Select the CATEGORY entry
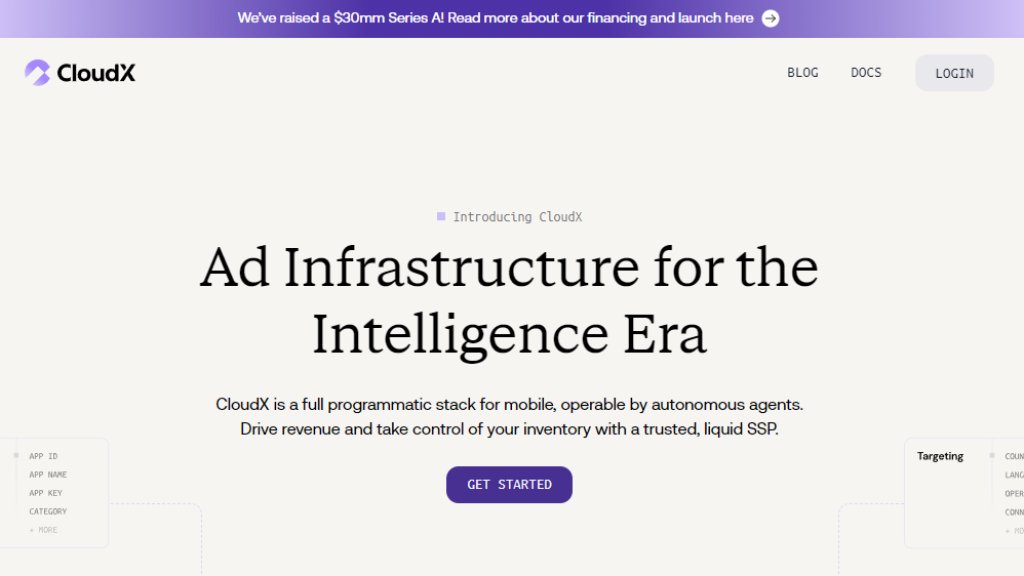Image resolution: width=1024 pixels, height=576 pixels. coord(48,511)
